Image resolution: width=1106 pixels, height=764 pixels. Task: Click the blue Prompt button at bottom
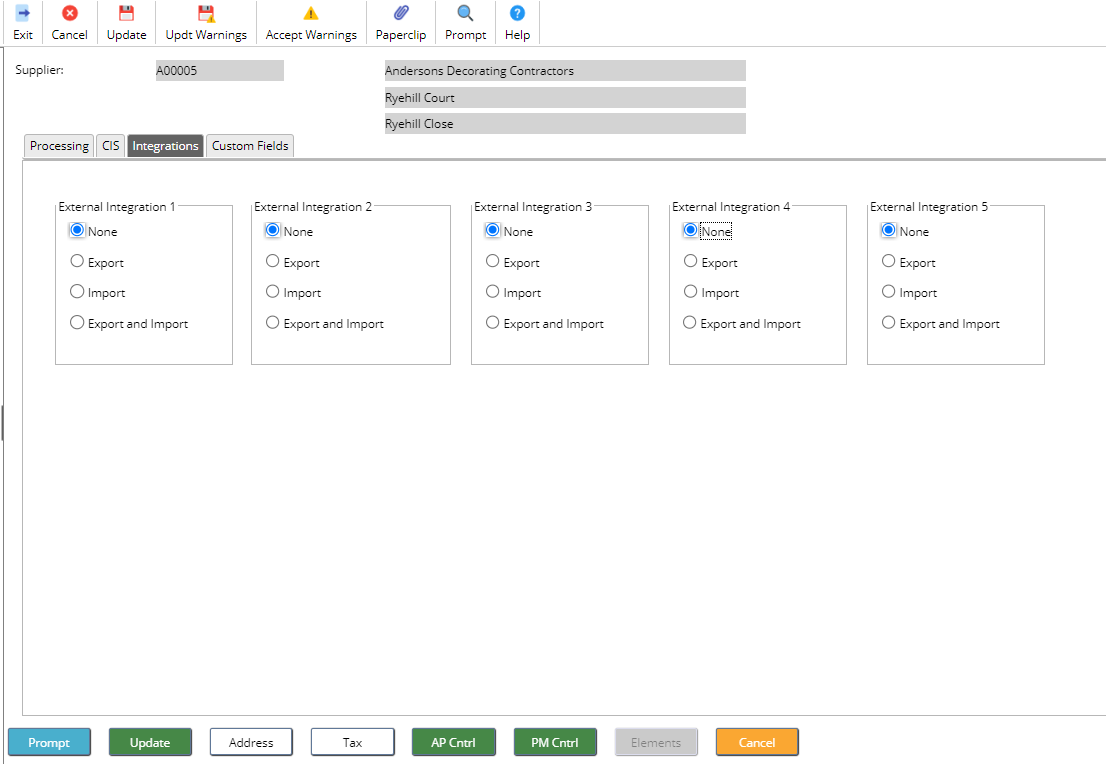pyautogui.click(x=49, y=742)
